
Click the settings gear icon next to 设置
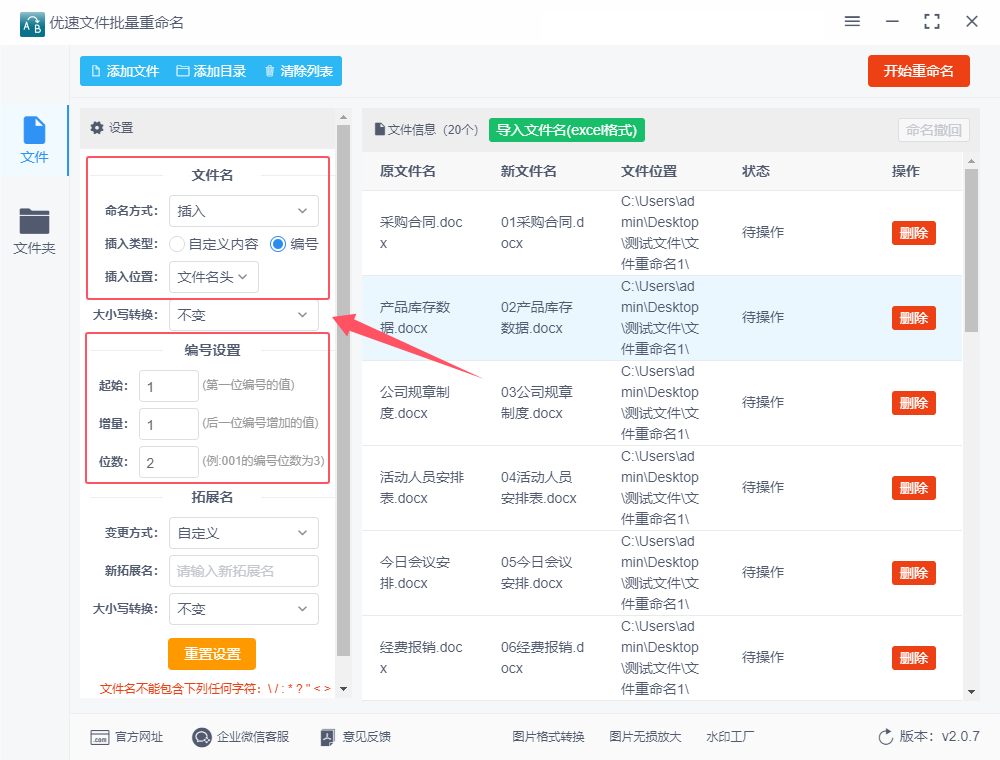coord(97,128)
